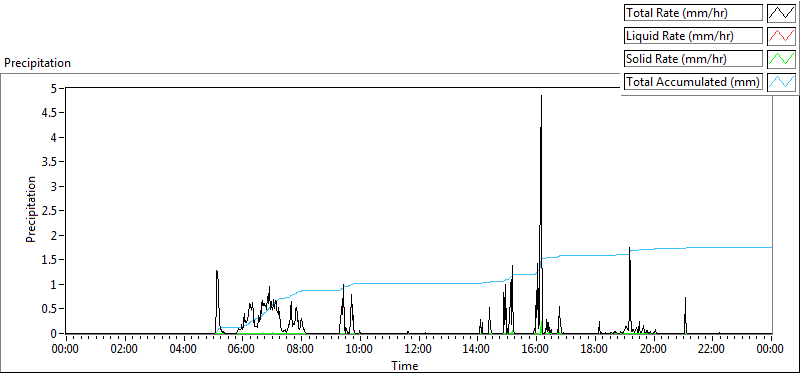Click the rotated Precipitation y-axis label
This screenshot has width=800, height=373.
pos(31,209)
